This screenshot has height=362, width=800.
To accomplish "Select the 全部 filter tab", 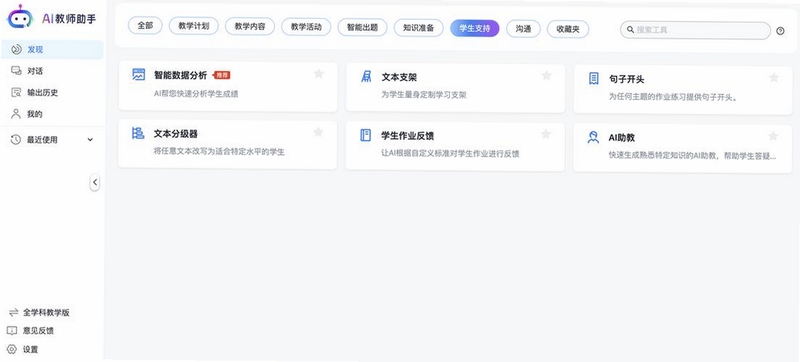I will 145,26.
